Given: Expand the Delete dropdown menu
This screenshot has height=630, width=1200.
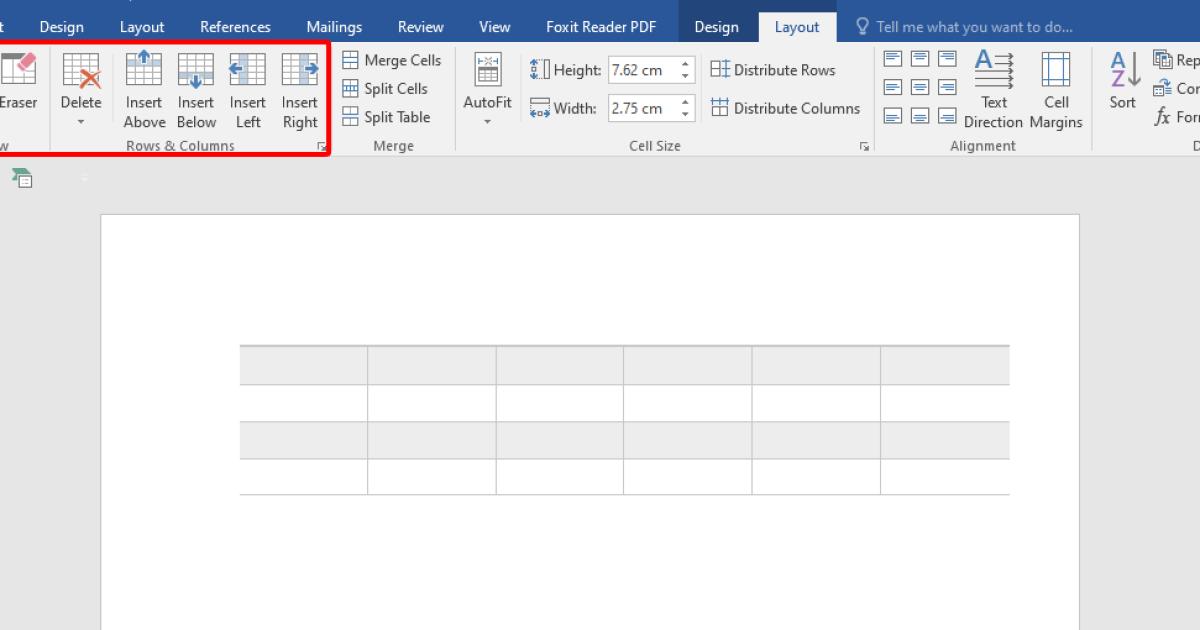Looking at the screenshot, I should pyautogui.click(x=81, y=123).
